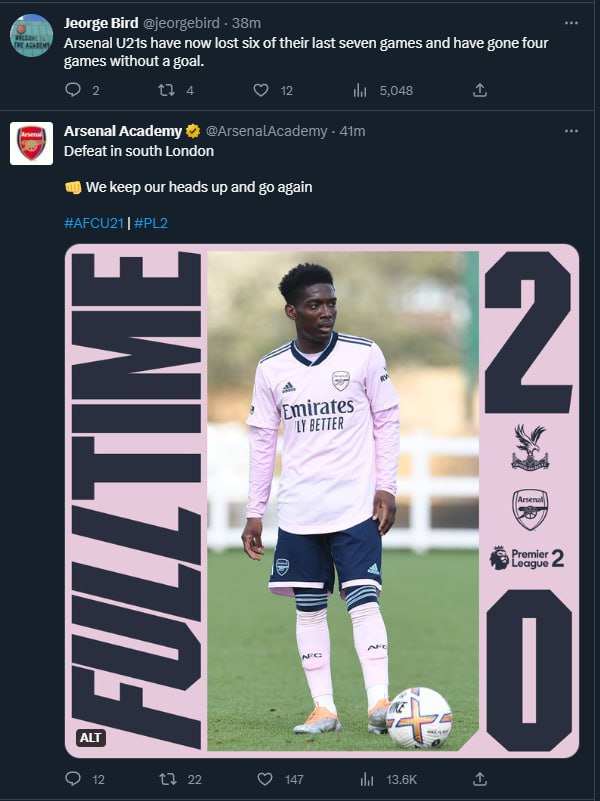
Task: Retweet Jeorge Bird's Arsenal U21s tweet
Action: (167, 91)
